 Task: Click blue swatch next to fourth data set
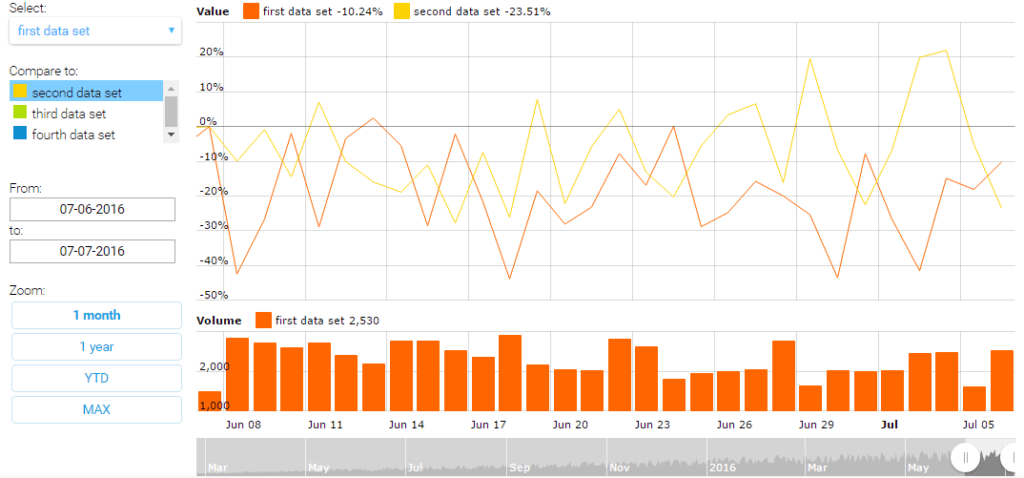tap(19, 134)
